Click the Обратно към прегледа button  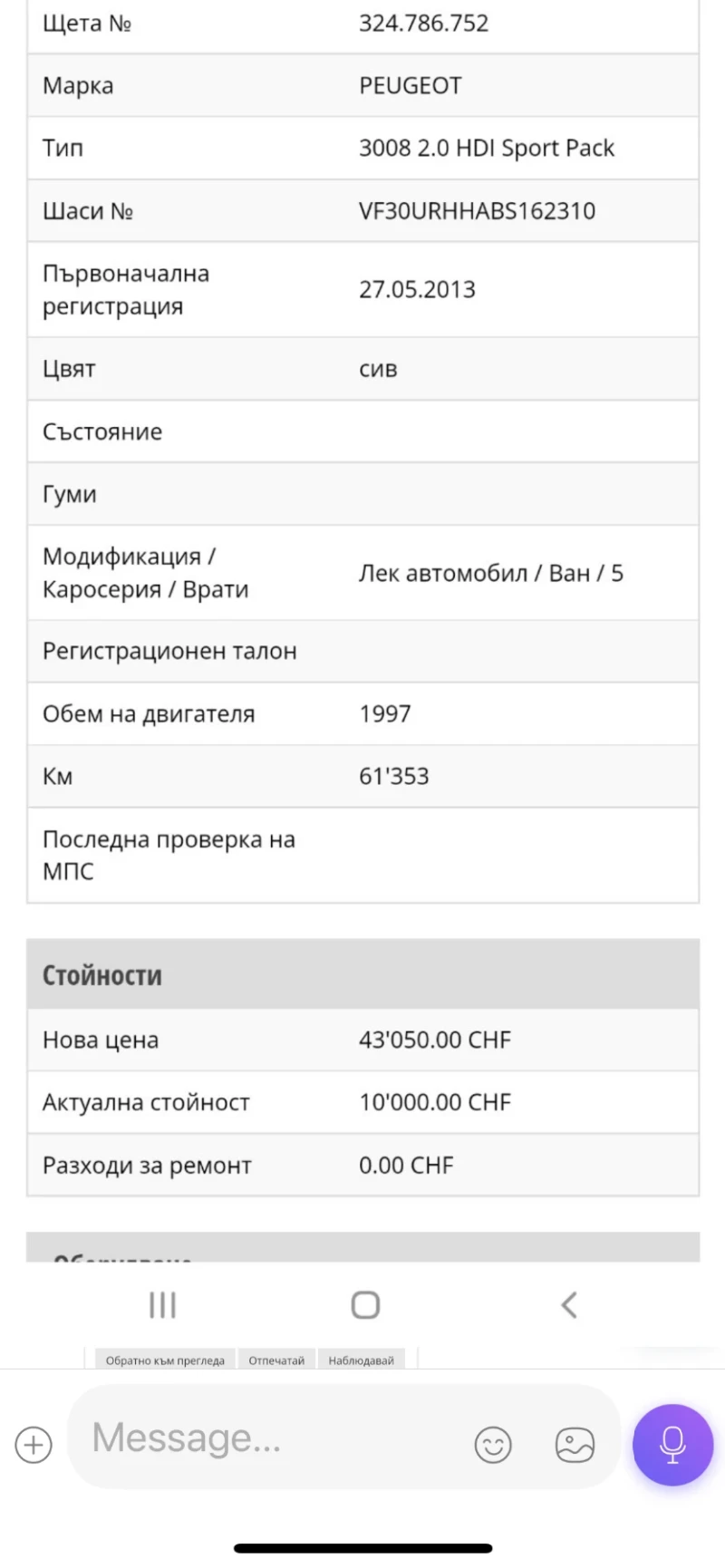[164, 1360]
